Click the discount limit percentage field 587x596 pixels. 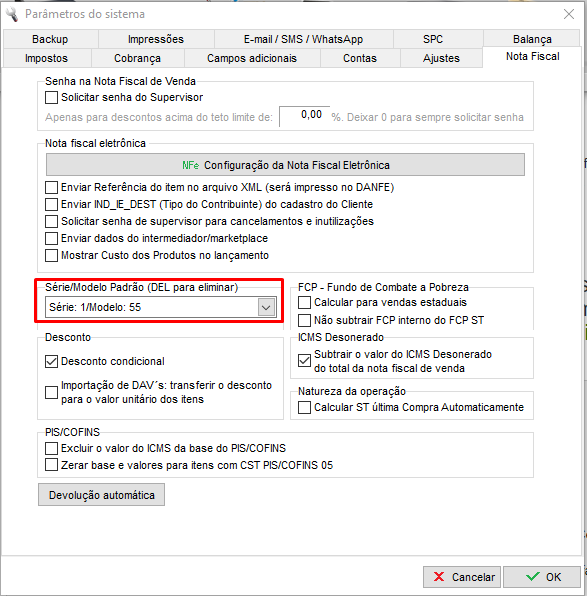[304, 116]
